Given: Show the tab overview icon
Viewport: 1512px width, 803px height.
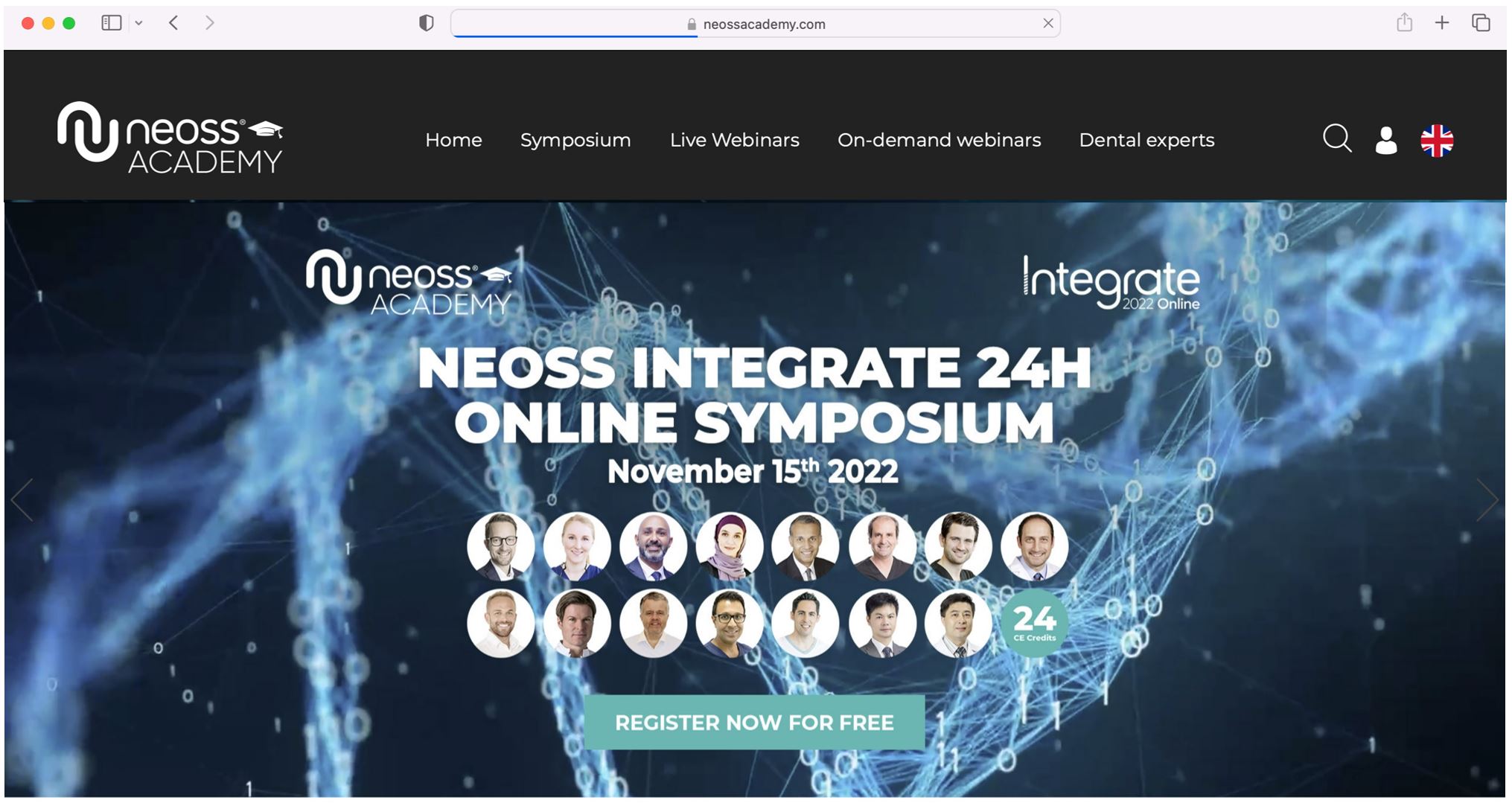Looking at the screenshot, I should pos(1481,23).
